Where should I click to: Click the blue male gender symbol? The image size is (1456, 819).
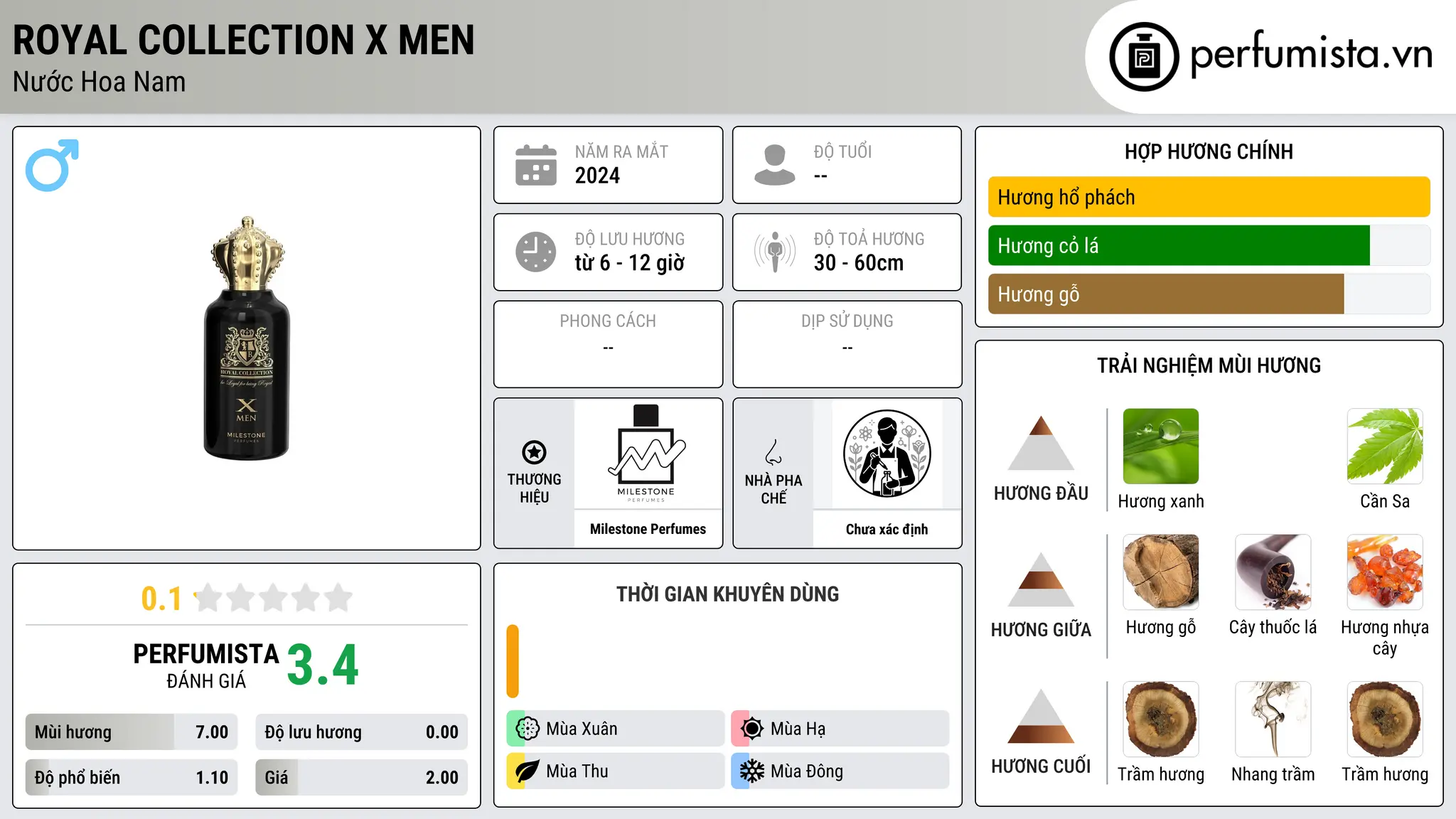point(52,165)
